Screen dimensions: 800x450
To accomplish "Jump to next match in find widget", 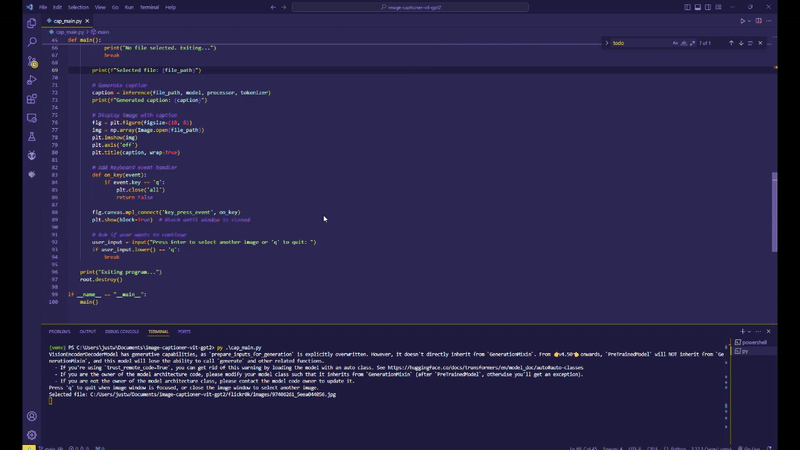I will [741, 43].
